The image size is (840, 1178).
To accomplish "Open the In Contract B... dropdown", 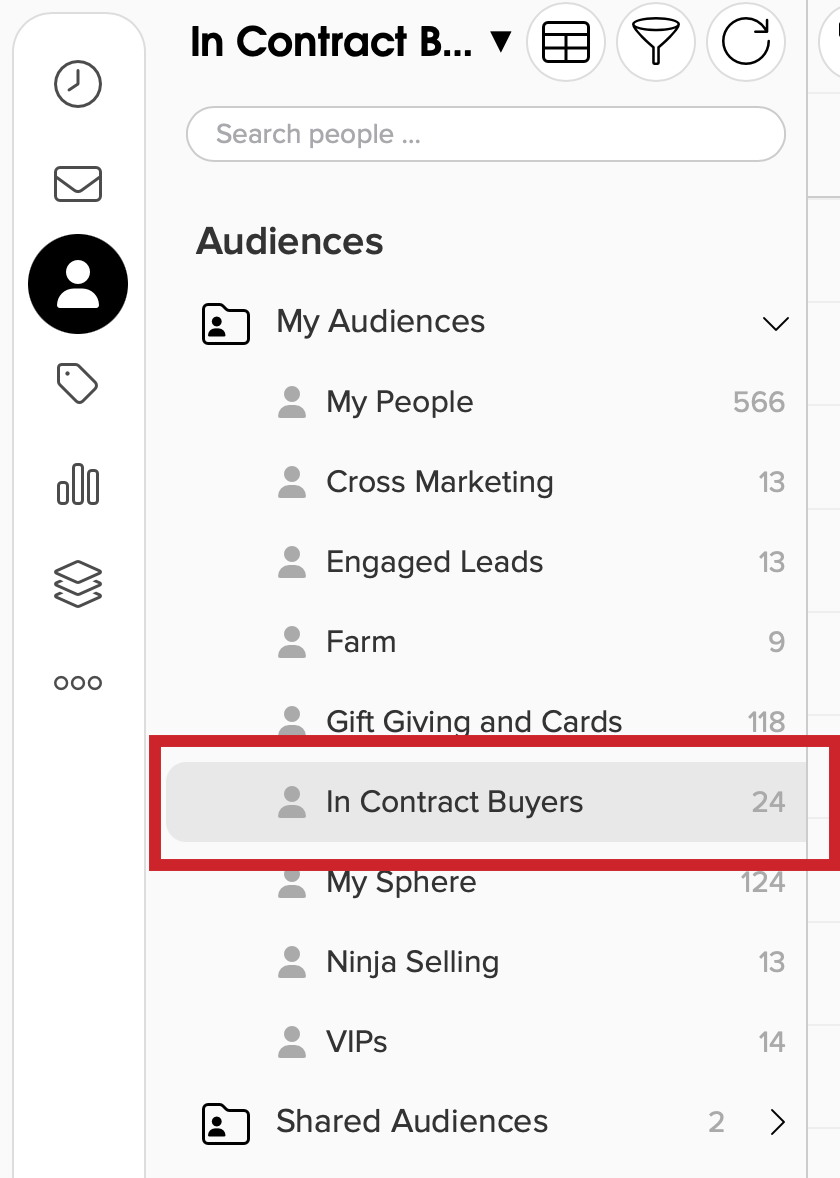I will 350,42.
